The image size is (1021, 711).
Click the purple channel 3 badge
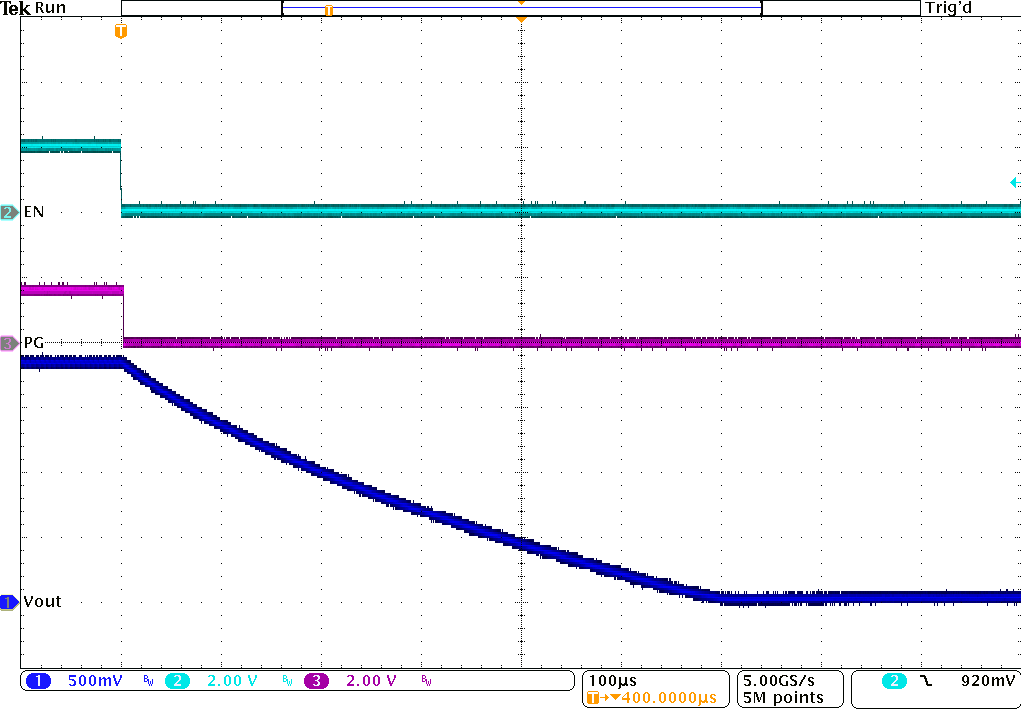coord(316,681)
